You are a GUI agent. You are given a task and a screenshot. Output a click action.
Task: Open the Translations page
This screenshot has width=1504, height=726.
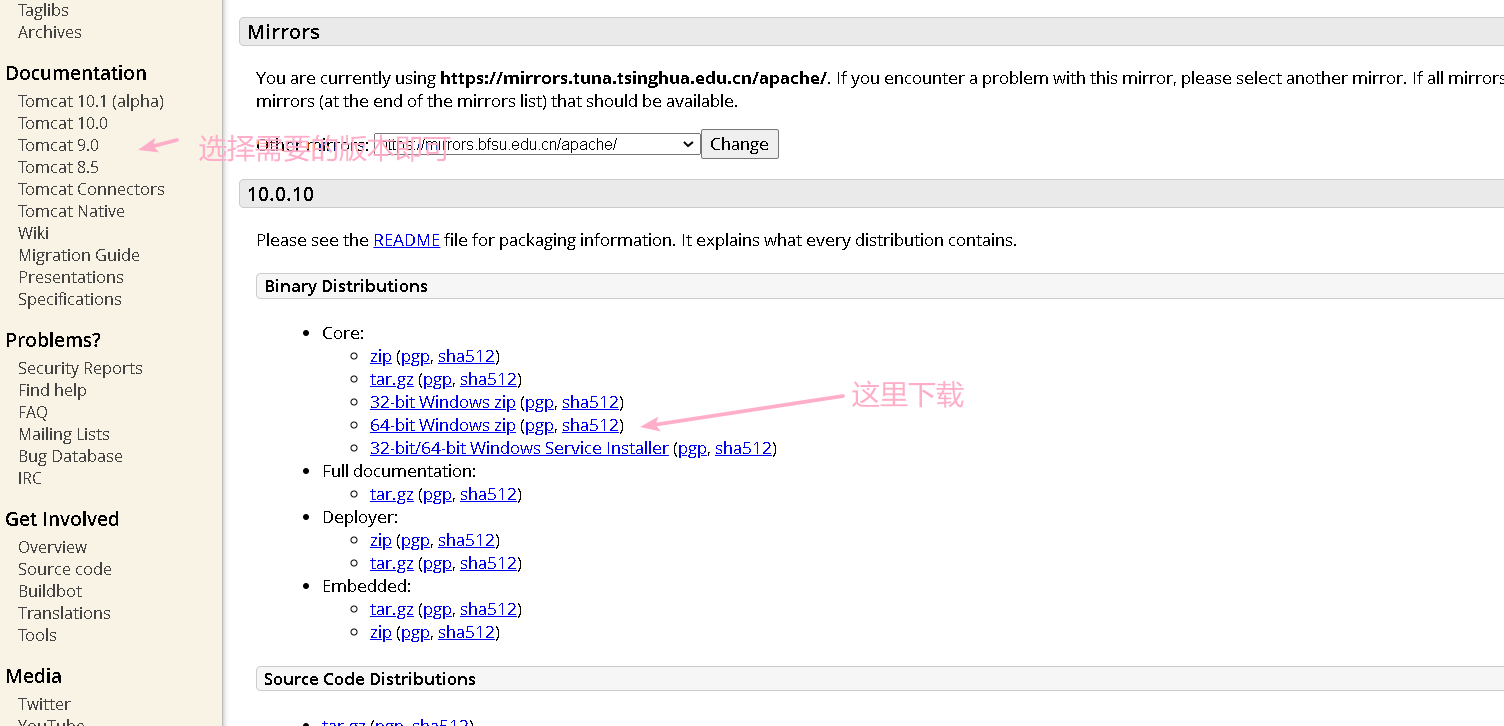click(64, 613)
